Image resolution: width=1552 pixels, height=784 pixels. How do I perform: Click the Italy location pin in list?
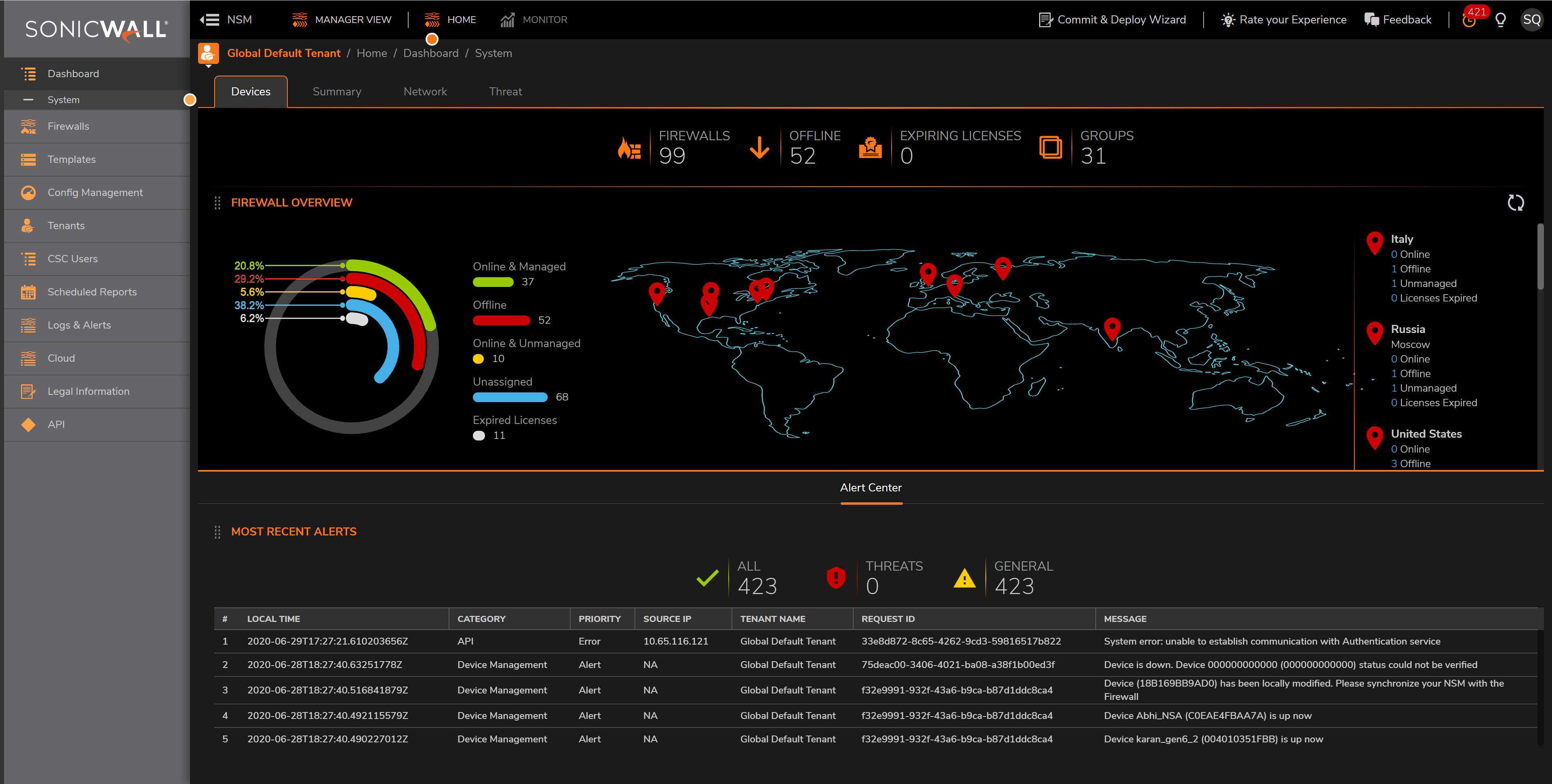tap(1374, 243)
